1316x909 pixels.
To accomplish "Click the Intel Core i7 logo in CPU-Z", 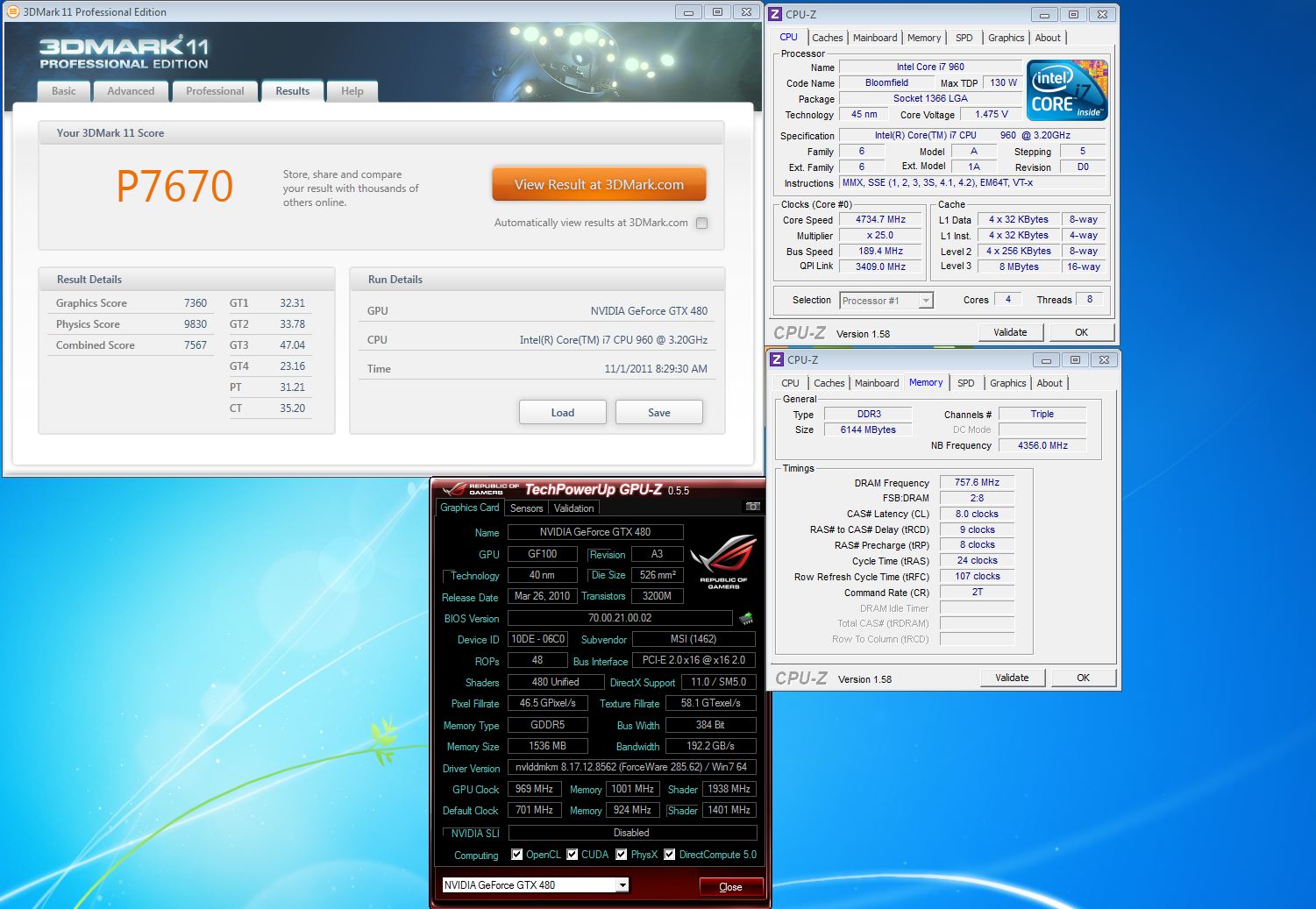I will (1067, 90).
